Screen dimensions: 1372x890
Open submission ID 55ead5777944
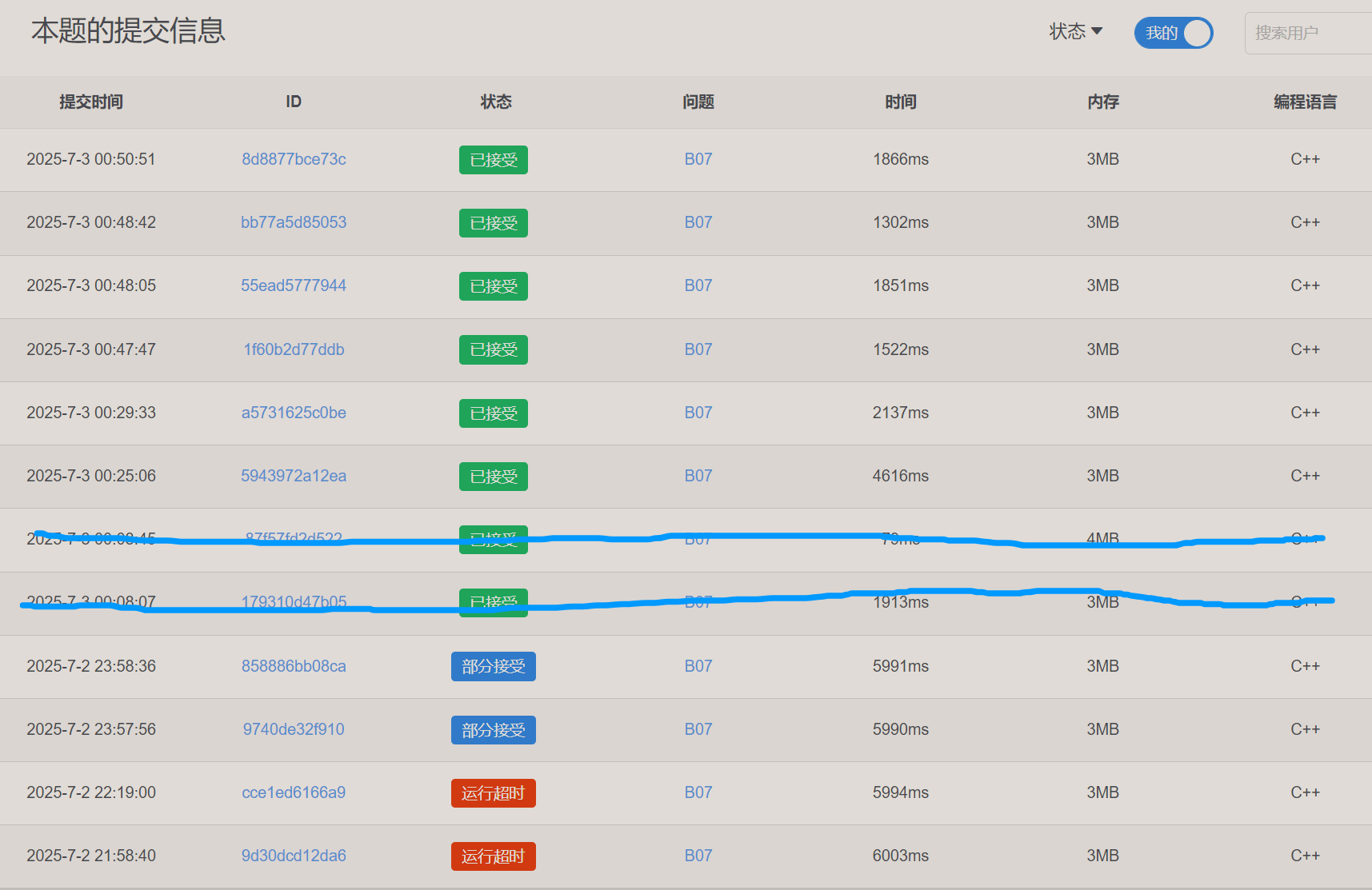pyautogui.click(x=294, y=285)
